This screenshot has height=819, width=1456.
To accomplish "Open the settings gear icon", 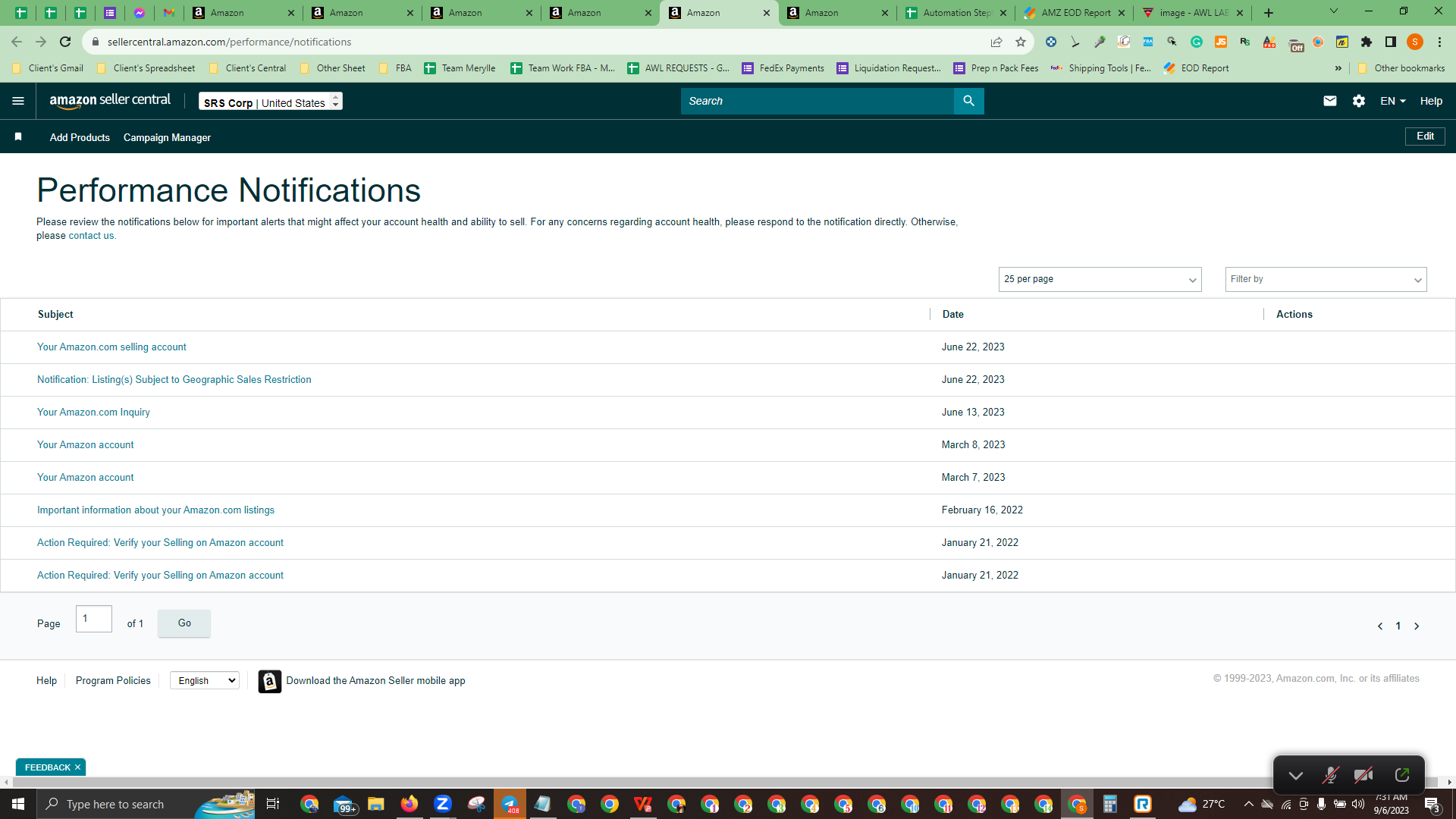I will [1358, 101].
